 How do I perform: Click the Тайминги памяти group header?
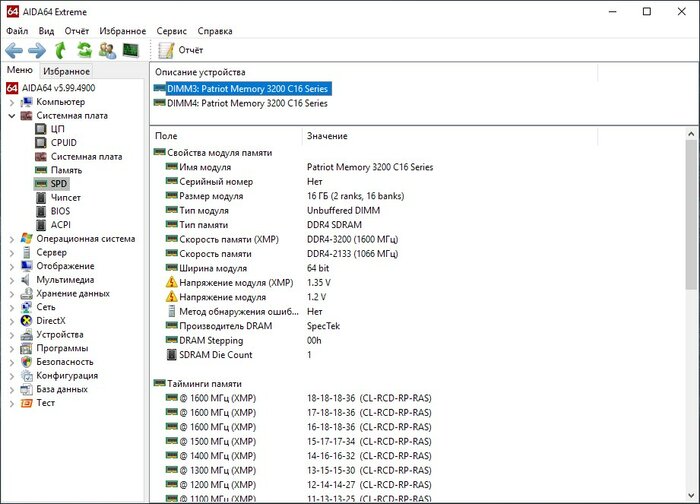(204, 383)
